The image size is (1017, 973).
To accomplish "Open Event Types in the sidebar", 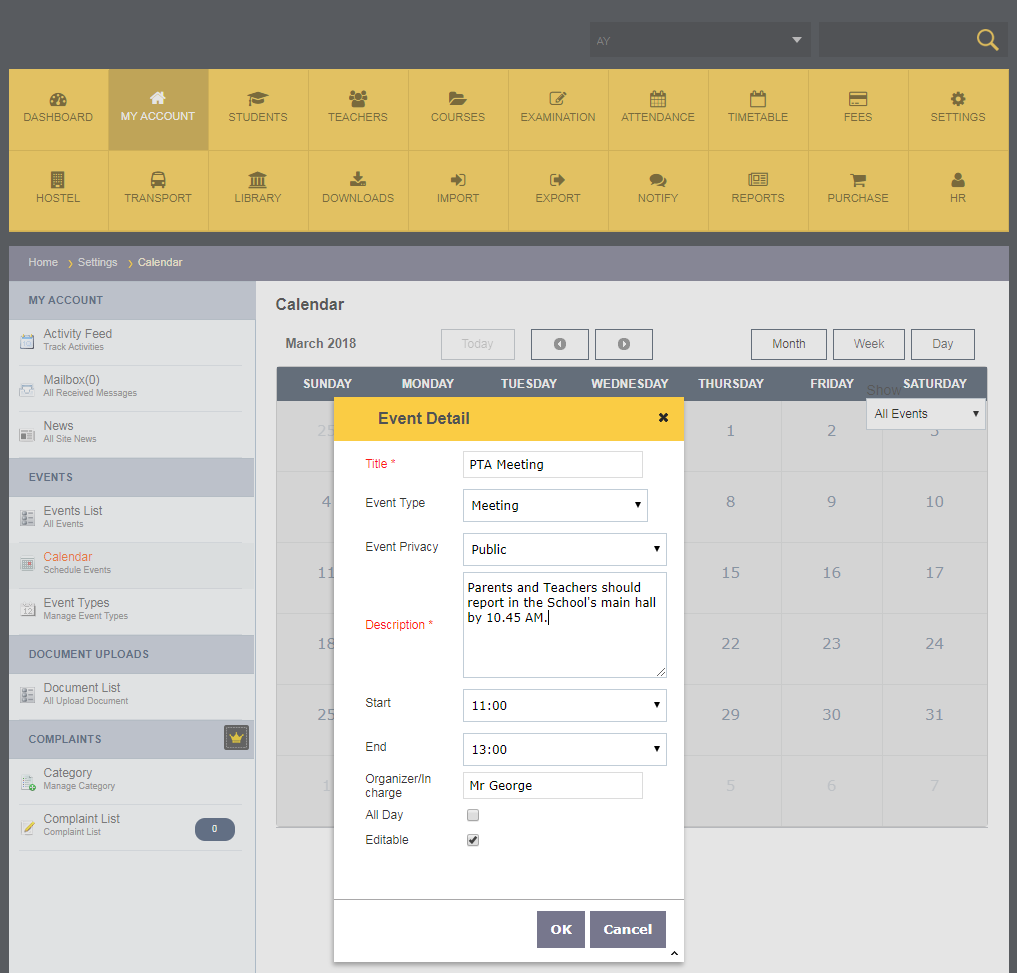I will click(75, 603).
